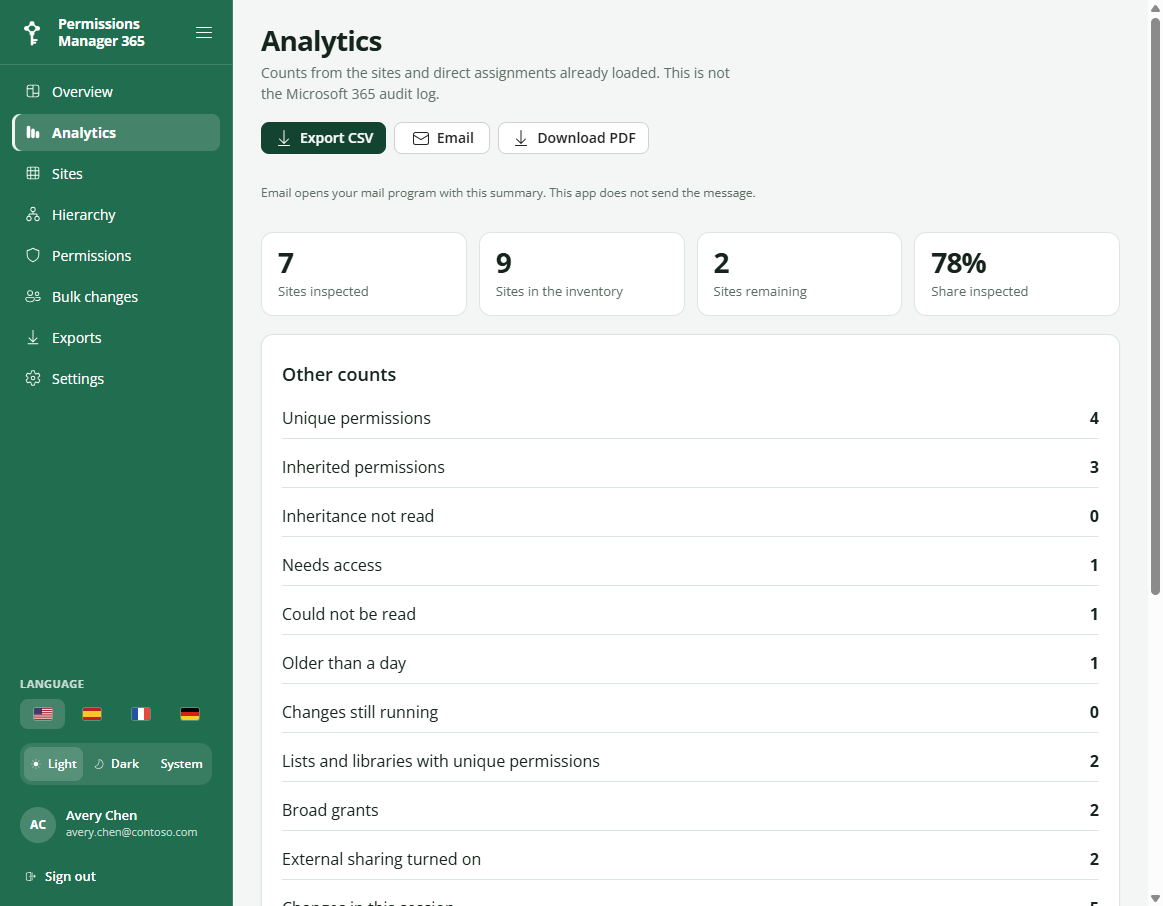Screen dimensions: 1163x906
Task: Click the Analytics bar chart icon
Action: [33, 133]
